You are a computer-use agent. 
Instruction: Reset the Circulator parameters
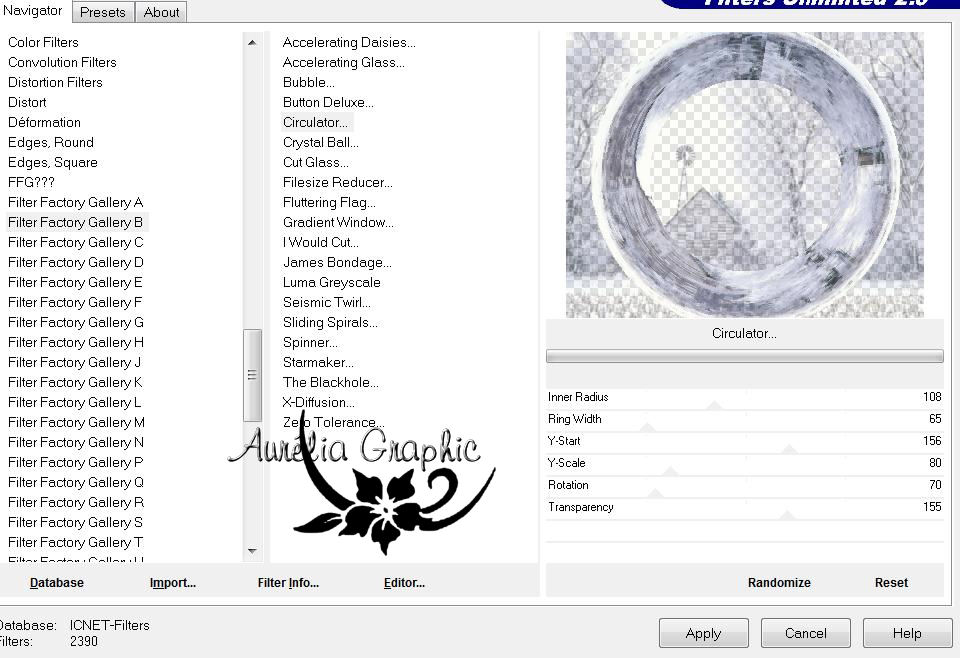[891, 582]
